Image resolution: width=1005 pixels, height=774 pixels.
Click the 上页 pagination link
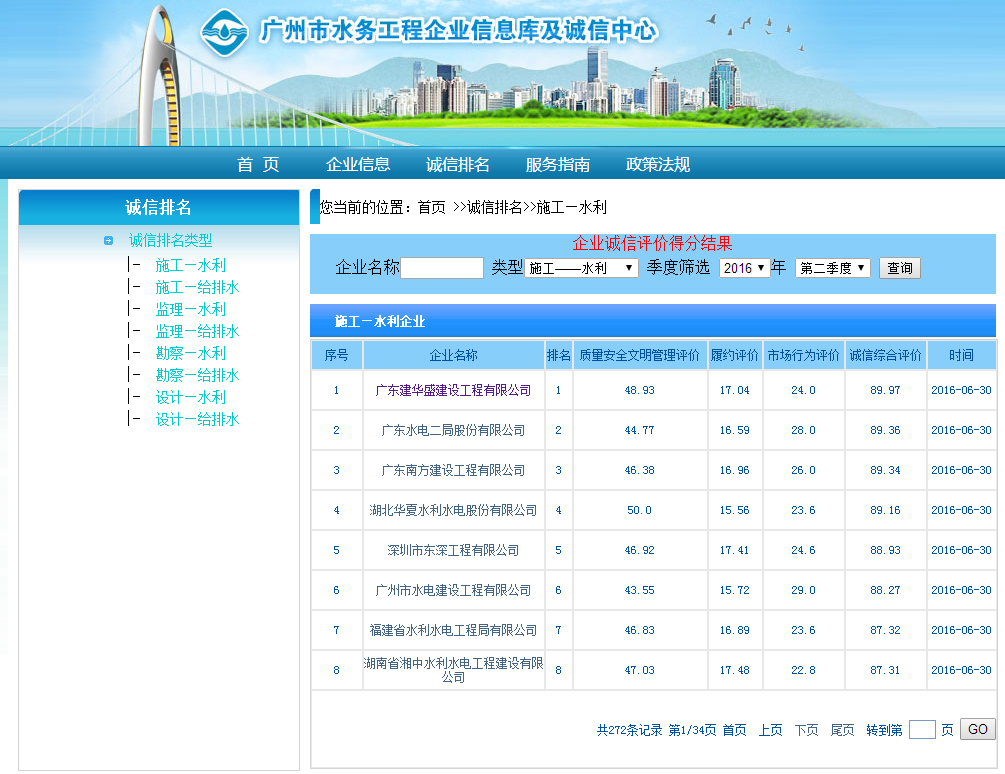coord(770,730)
